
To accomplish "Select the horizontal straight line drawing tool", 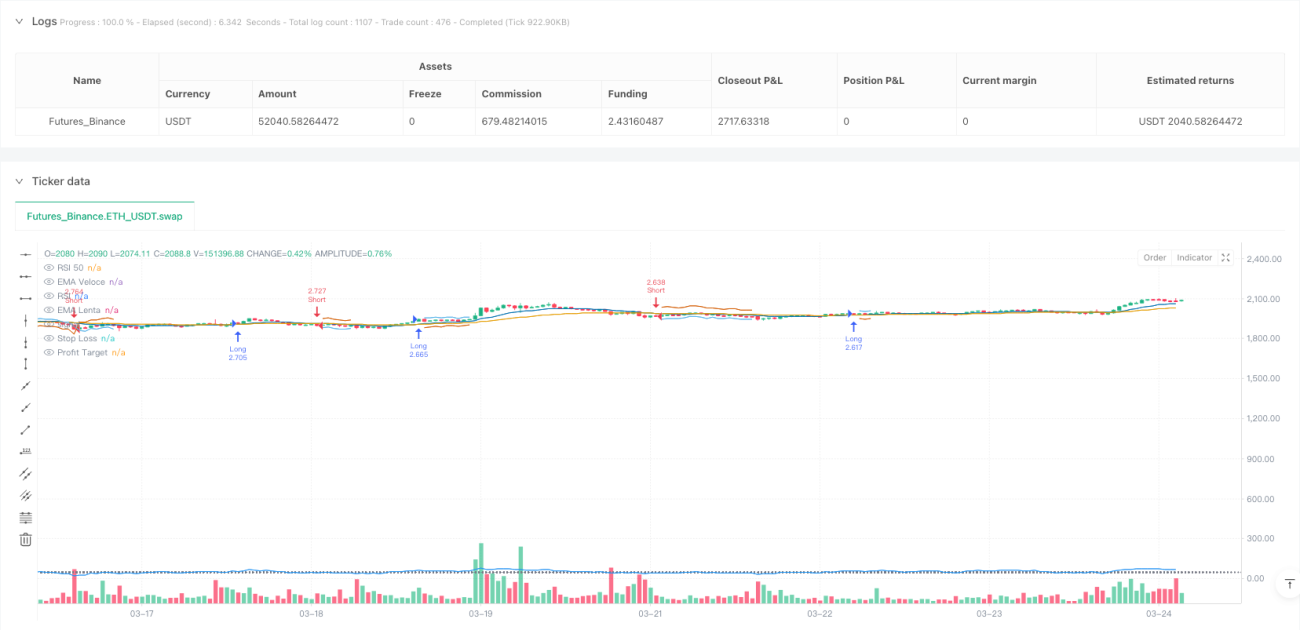I will click(x=26, y=255).
